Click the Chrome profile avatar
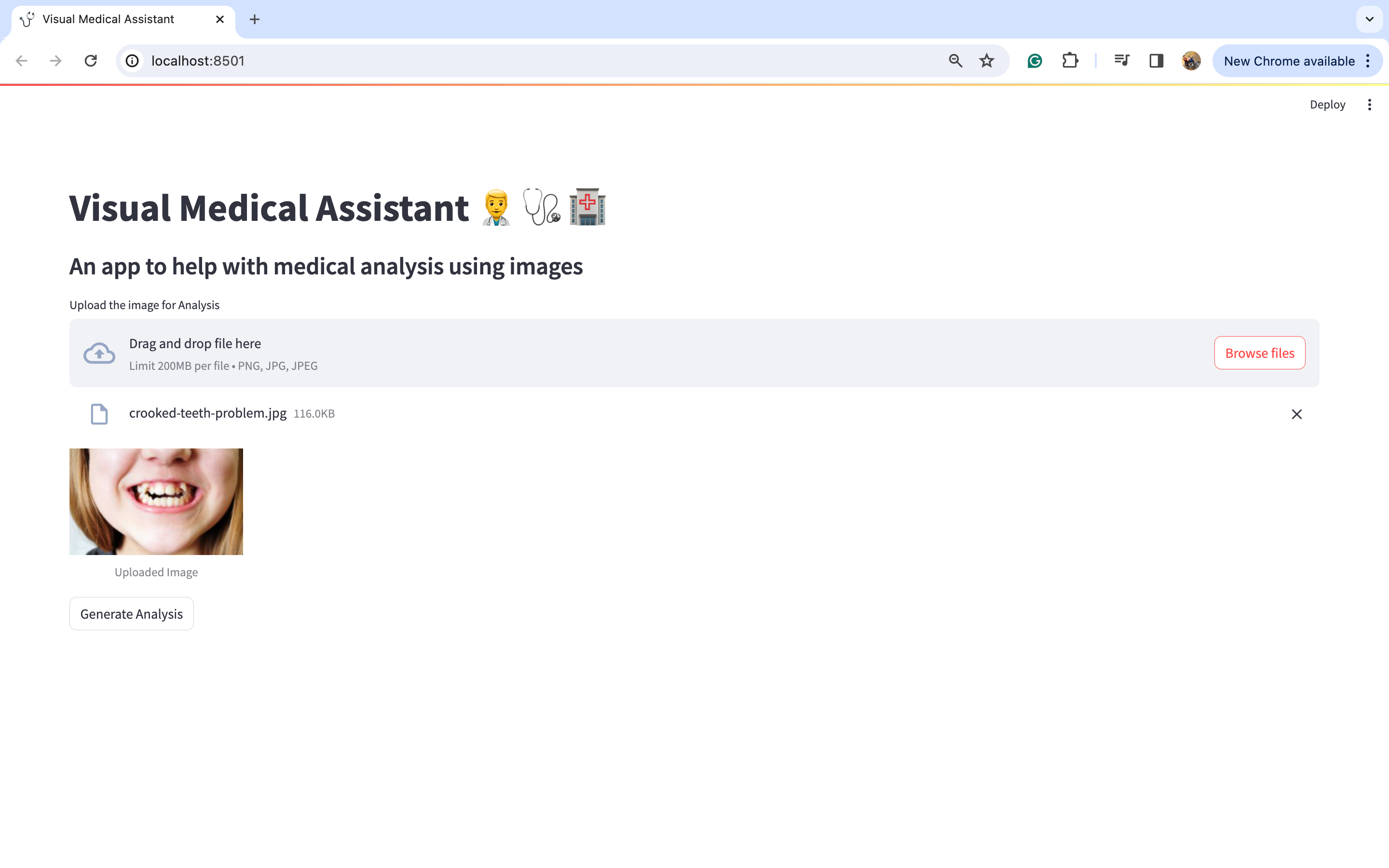1389x868 pixels. point(1190,60)
